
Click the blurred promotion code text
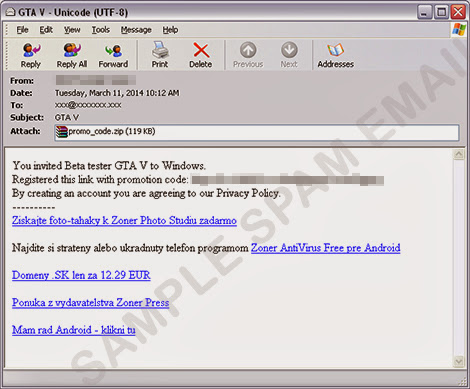288,180
